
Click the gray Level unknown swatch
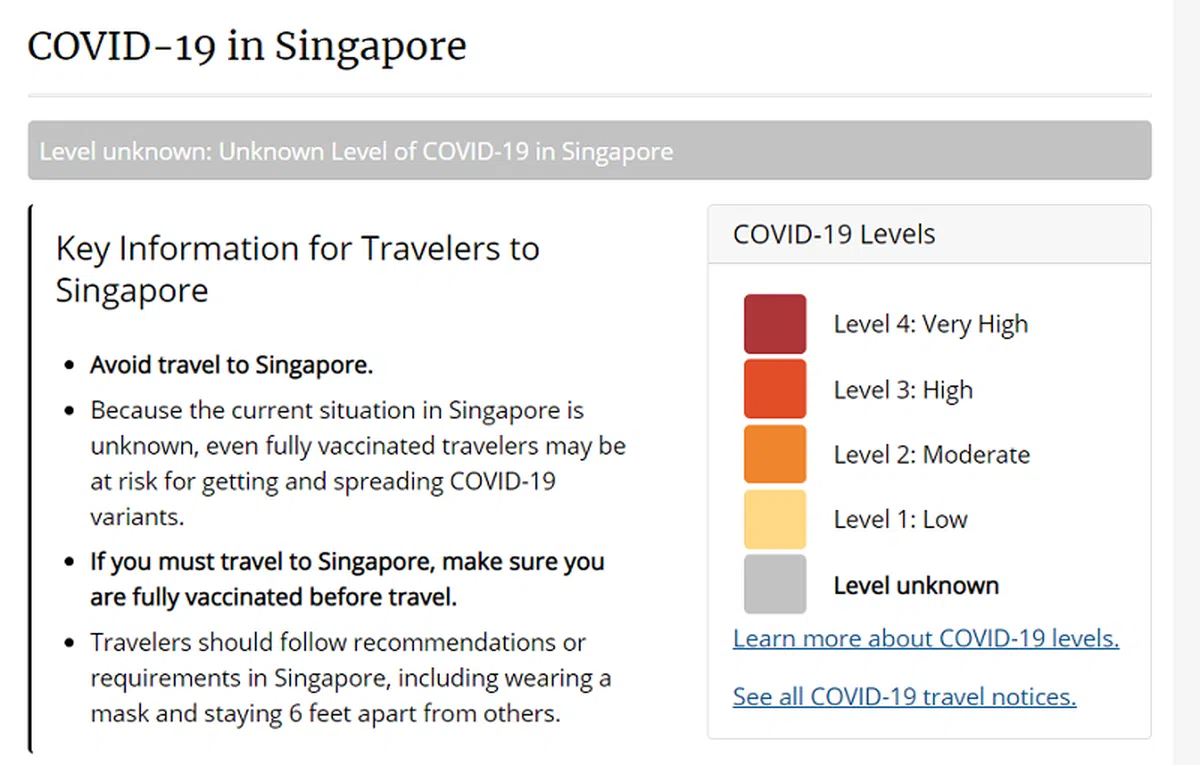(x=774, y=584)
